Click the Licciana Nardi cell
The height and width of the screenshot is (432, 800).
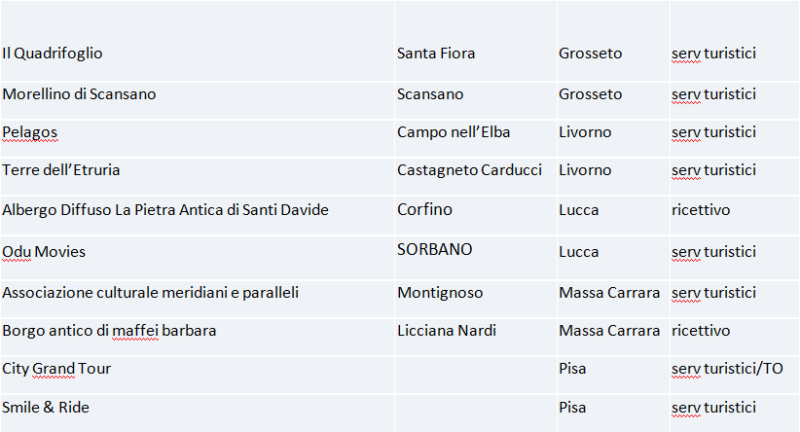tap(446, 330)
